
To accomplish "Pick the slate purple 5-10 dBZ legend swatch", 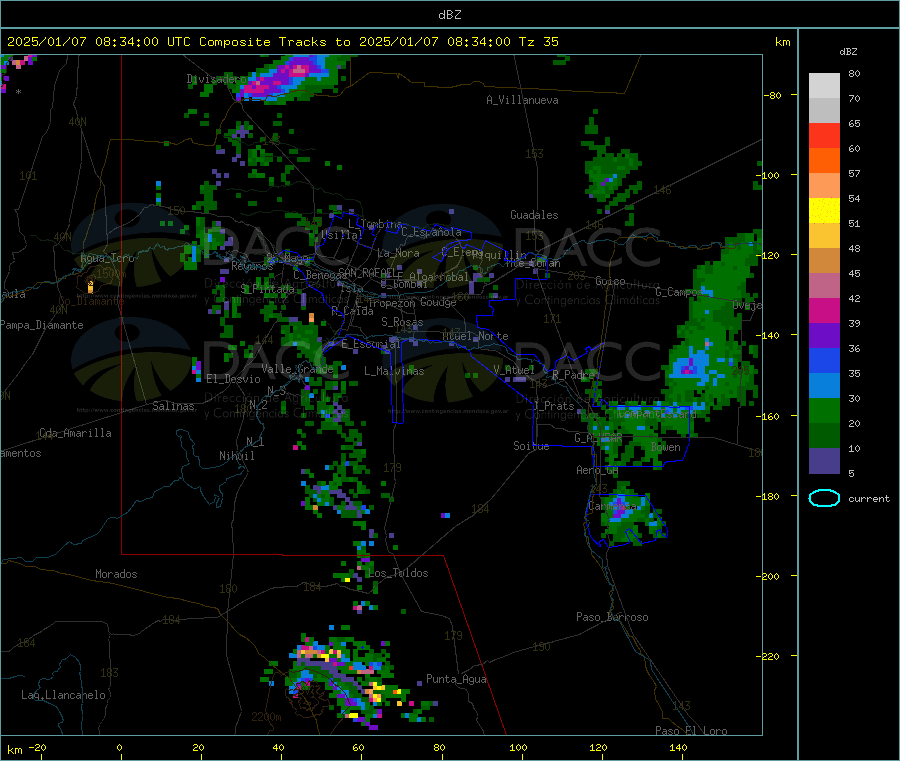I will coord(824,461).
